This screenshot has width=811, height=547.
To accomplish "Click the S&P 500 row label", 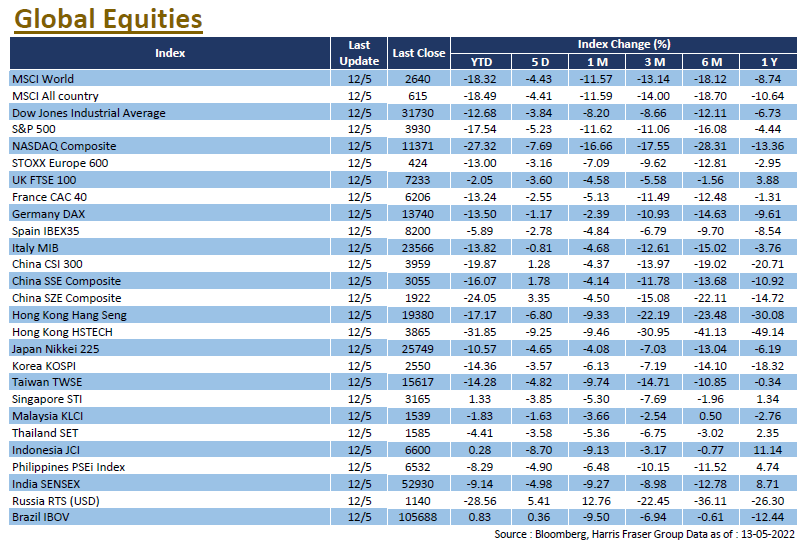I will pos(34,129).
